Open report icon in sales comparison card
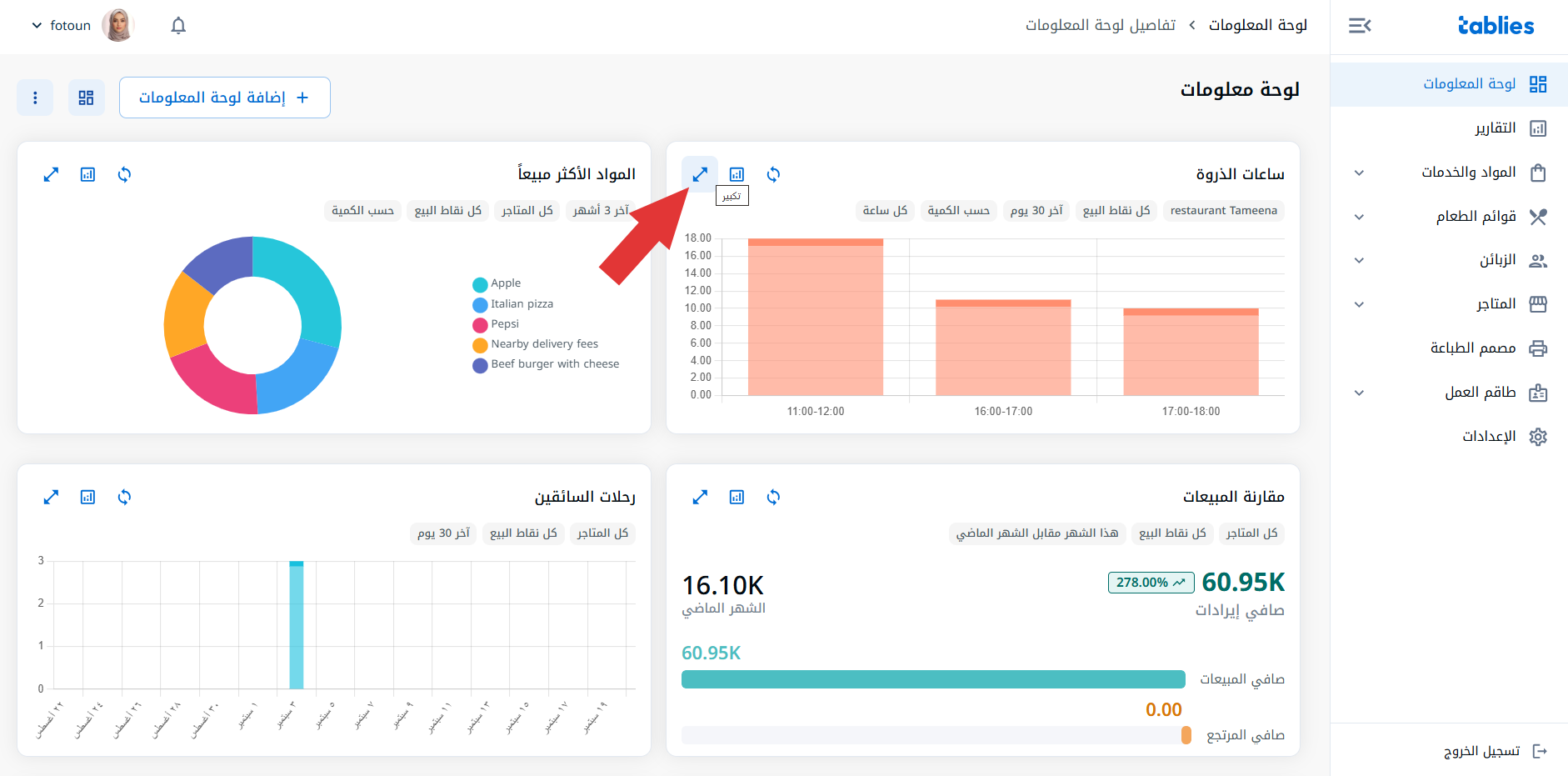 point(737,497)
